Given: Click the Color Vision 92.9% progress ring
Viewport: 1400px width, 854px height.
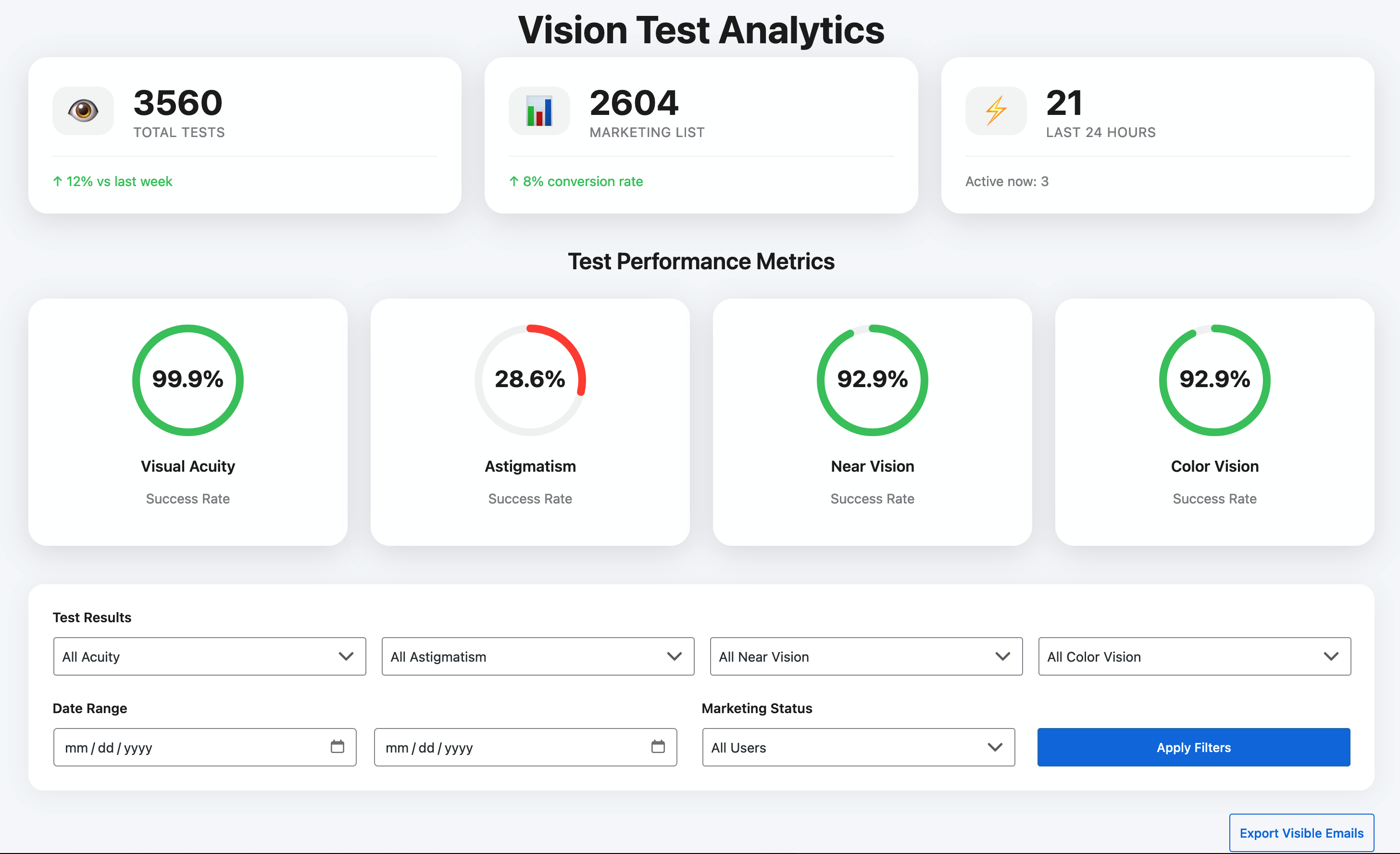Looking at the screenshot, I should (x=1214, y=379).
